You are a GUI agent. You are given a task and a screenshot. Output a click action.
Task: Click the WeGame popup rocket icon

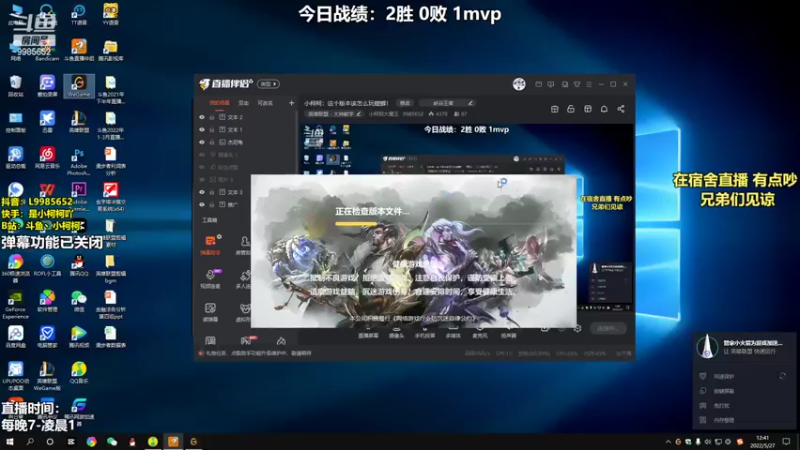tap(707, 347)
